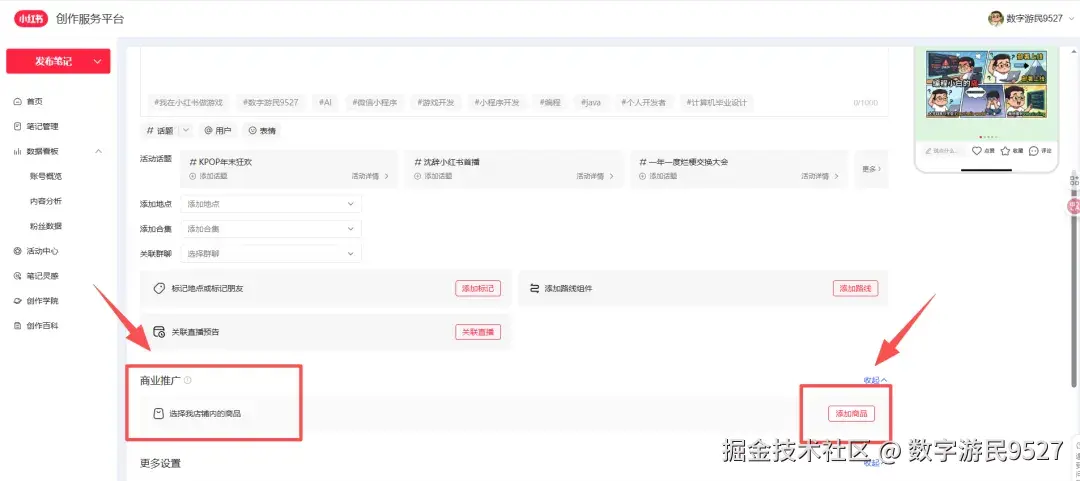Image resolution: width=1080 pixels, height=481 pixels.
Task: Click the @ 用户 button
Action: [218, 130]
